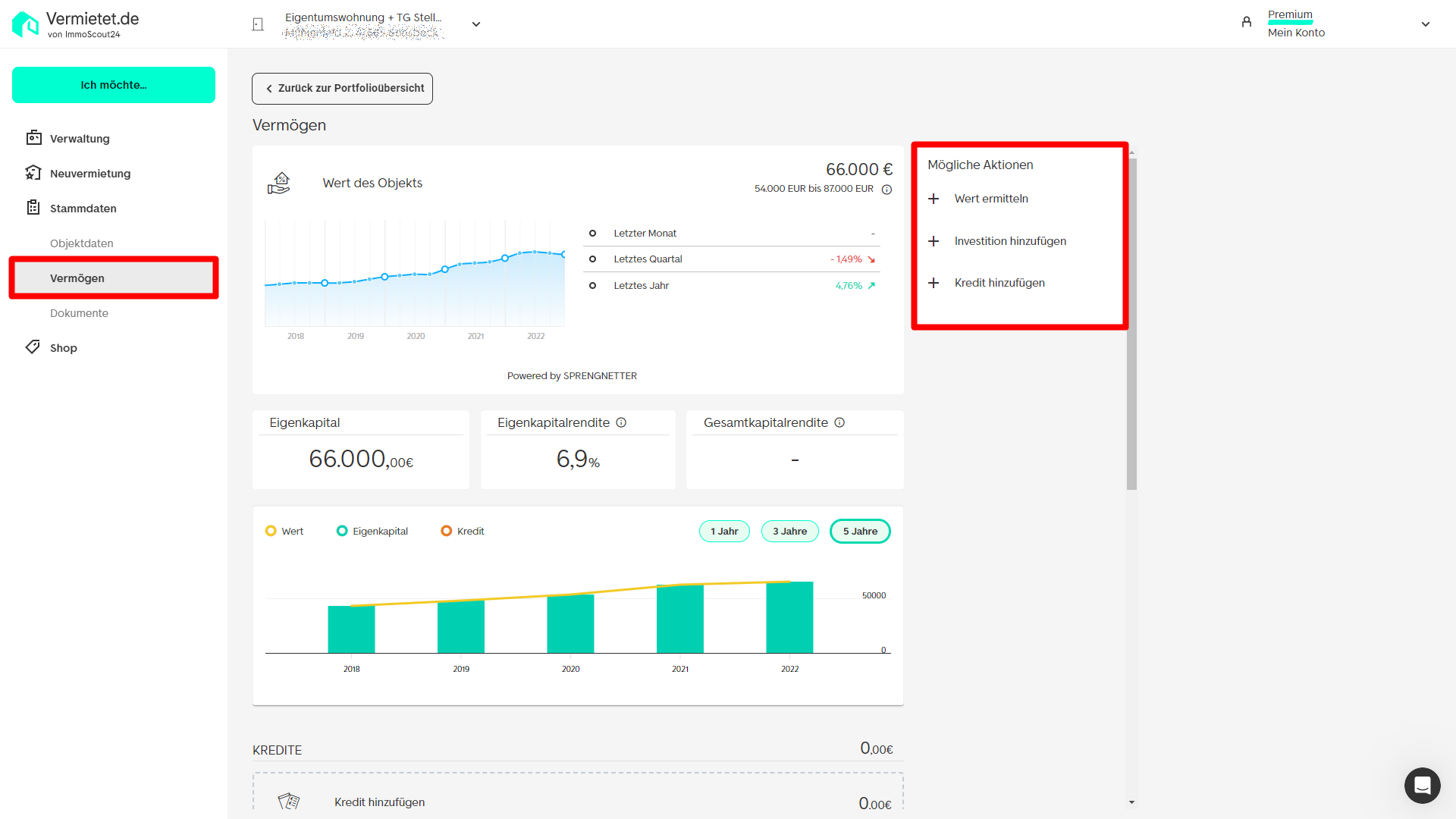The height and width of the screenshot is (819, 1456).
Task: Click the credit document icon in Kredite section
Action: (x=289, y=802)
